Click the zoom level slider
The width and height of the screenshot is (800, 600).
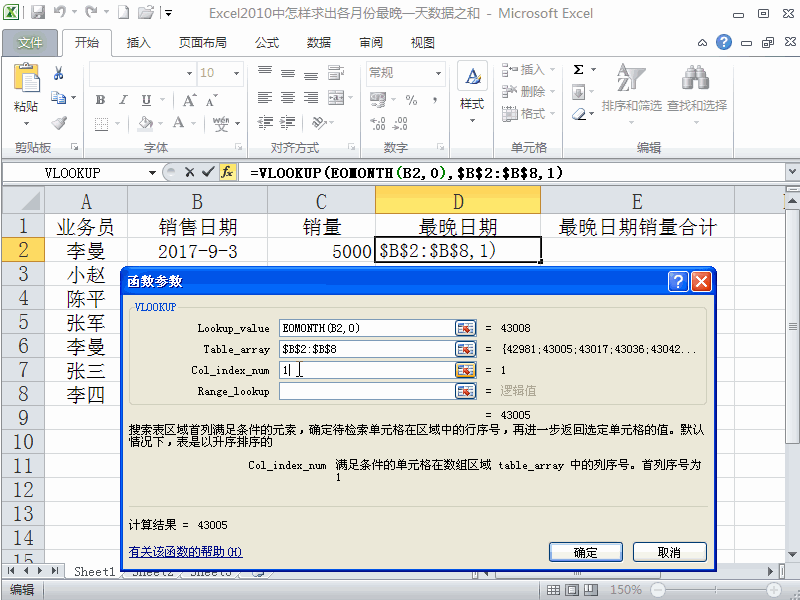pos(716,590)
